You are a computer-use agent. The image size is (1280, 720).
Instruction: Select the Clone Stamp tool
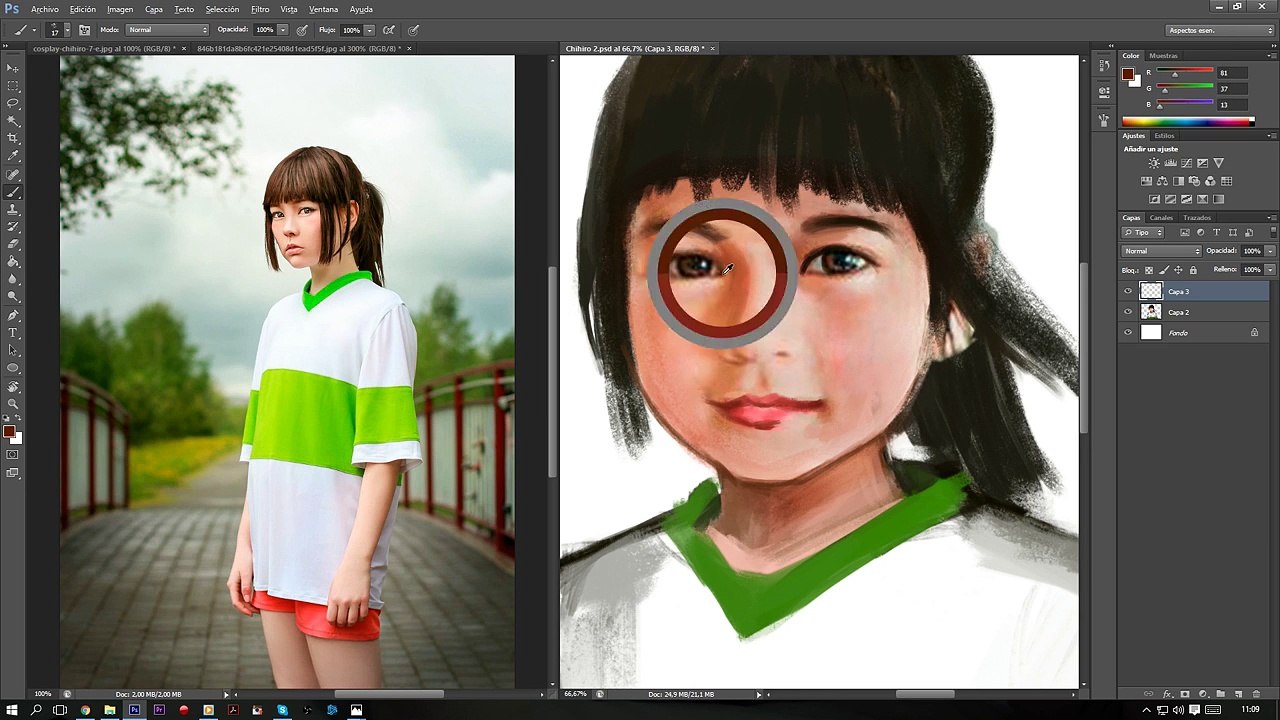(13, 209)
